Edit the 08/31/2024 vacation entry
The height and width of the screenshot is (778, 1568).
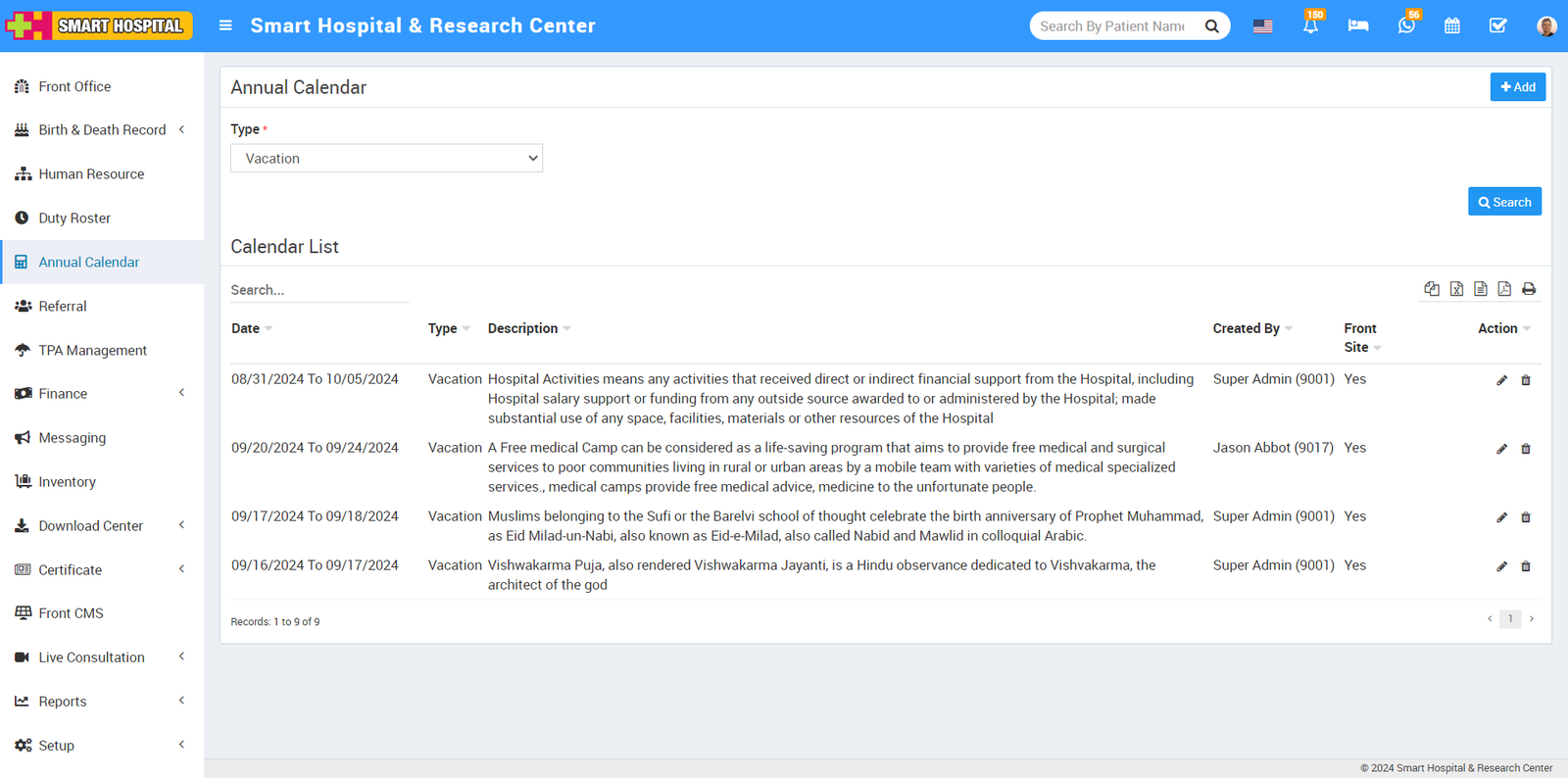[1501, 380]
